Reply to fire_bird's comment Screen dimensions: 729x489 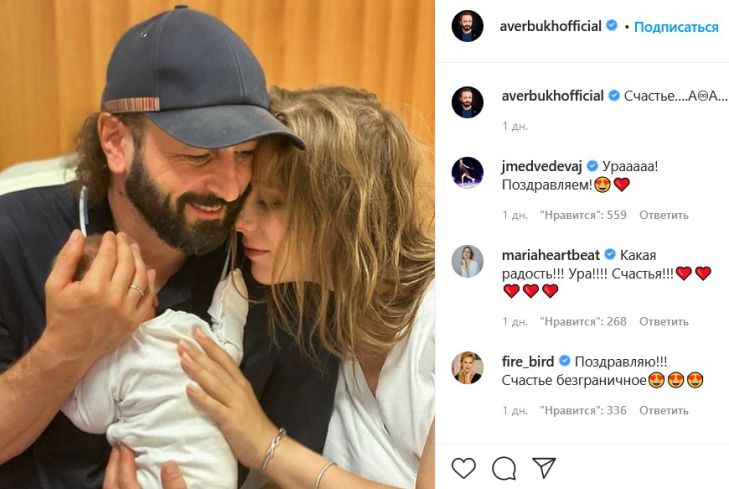pyautogui.click(x=664, y=410)
